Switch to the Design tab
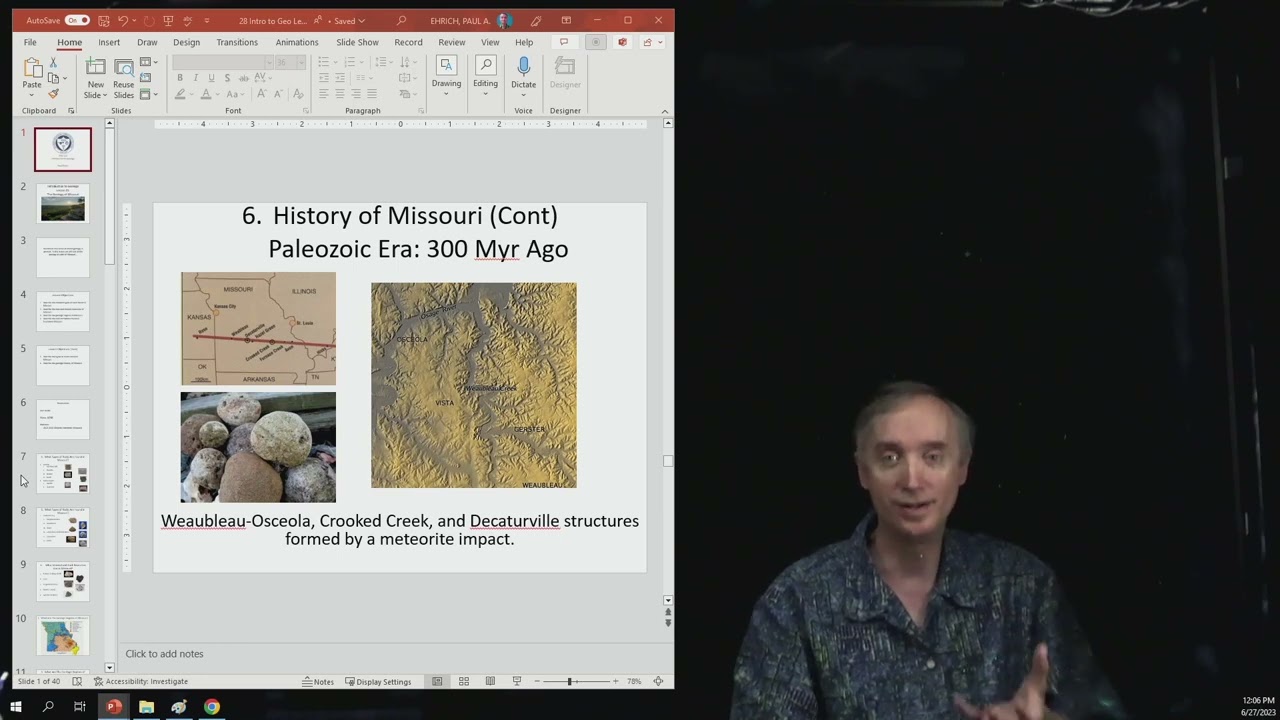1280x720 pixels. click(186, 42)
